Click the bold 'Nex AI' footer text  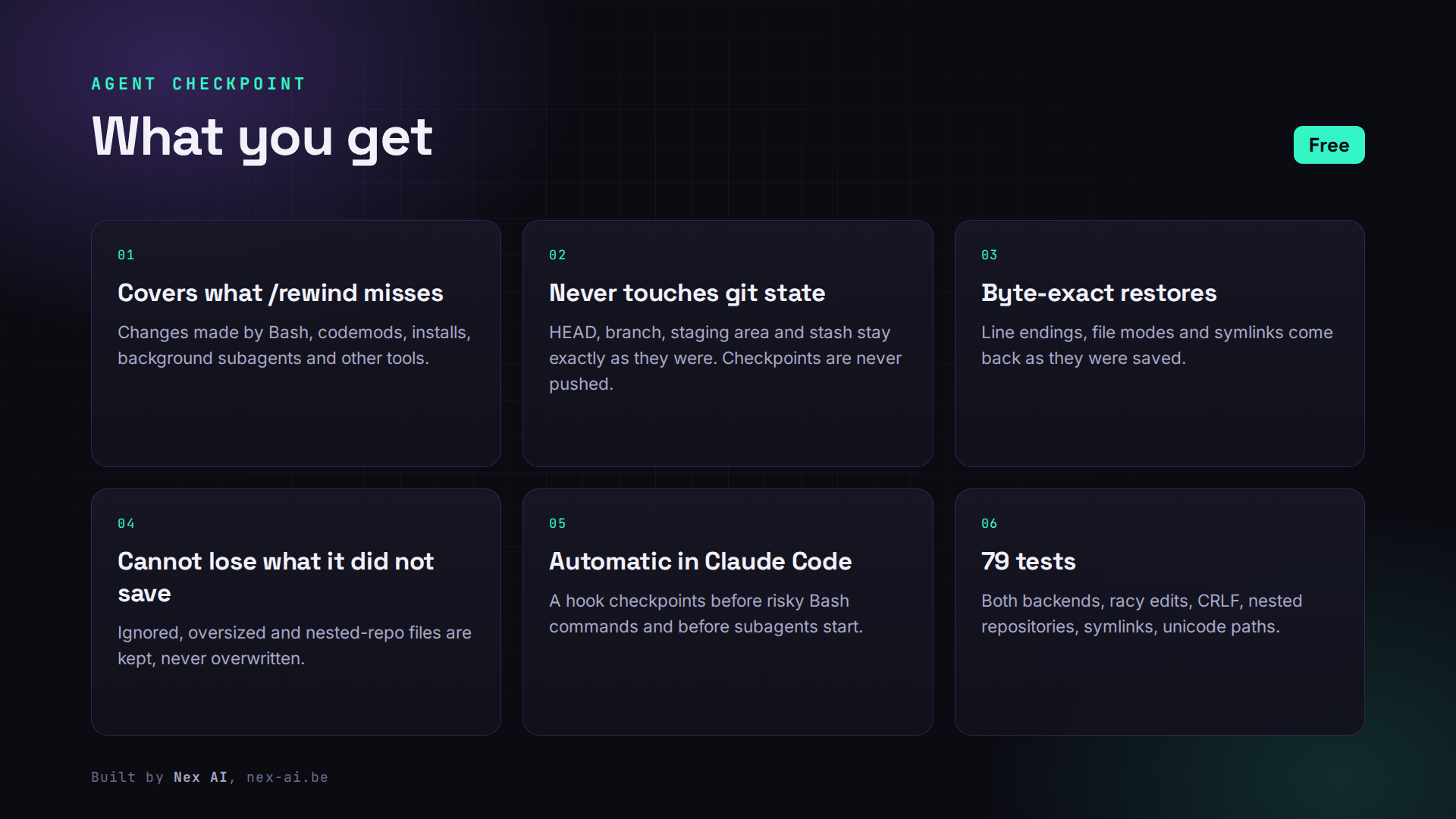pos(200,777)
